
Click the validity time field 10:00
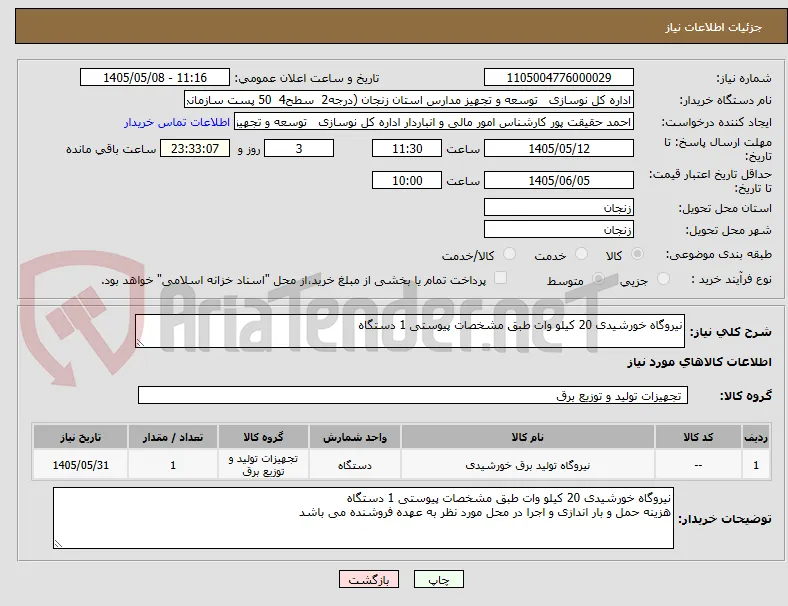(x=407, y=180)
